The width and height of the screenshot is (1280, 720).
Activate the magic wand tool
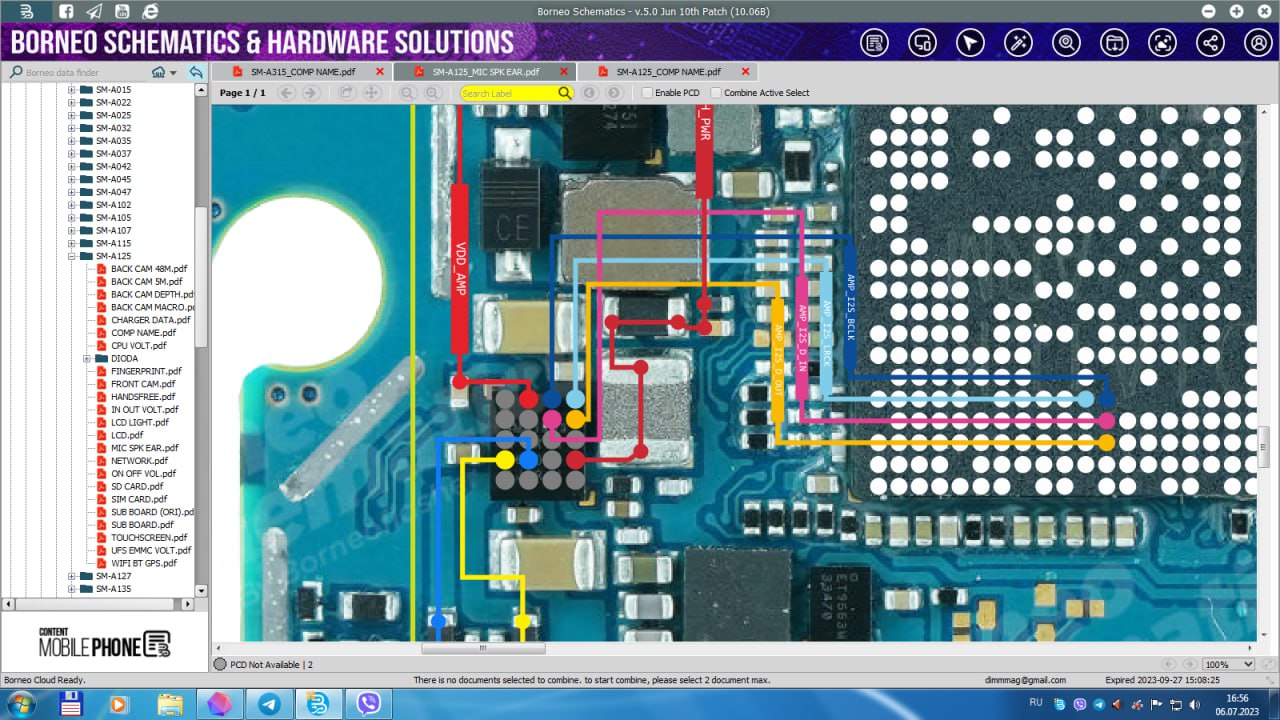[1019, 43]
